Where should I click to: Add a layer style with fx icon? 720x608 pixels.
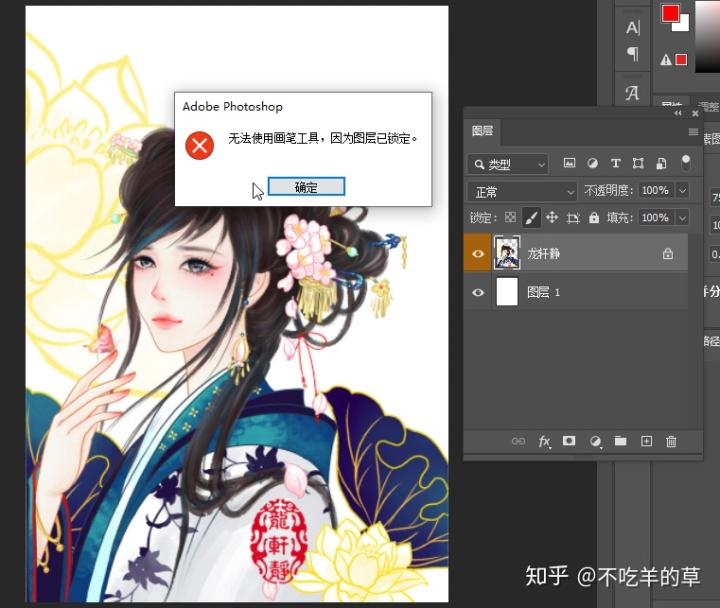pyautogui.click(x=544, y=441)
